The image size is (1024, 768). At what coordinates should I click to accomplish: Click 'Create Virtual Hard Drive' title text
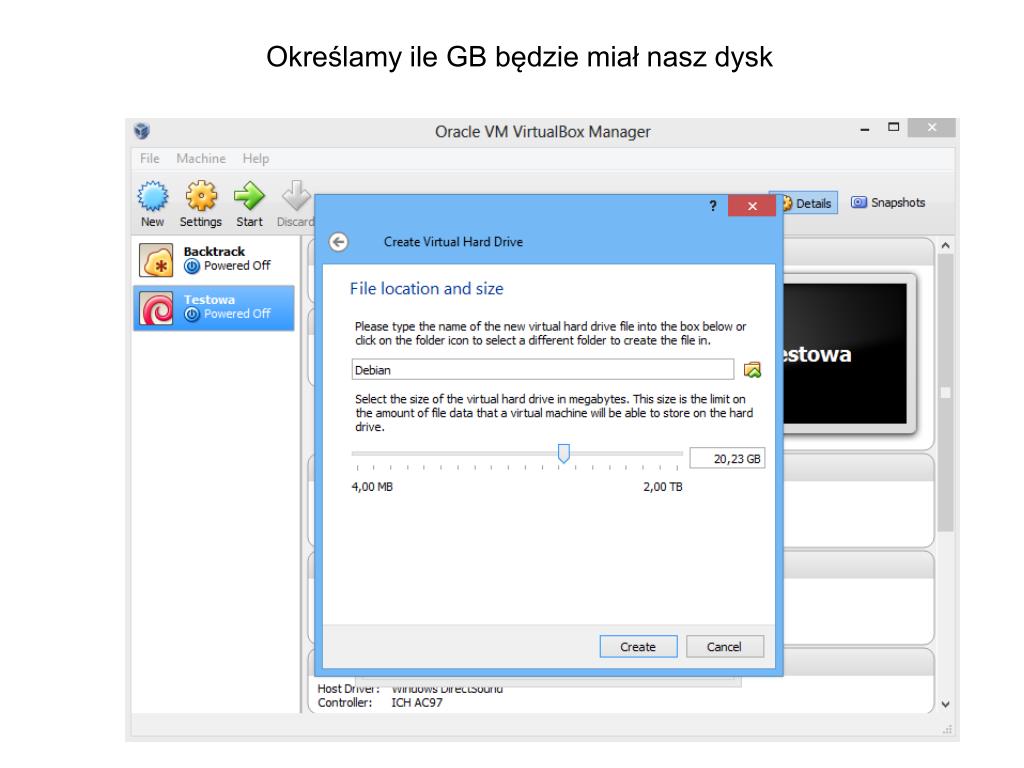click(453, 242)
